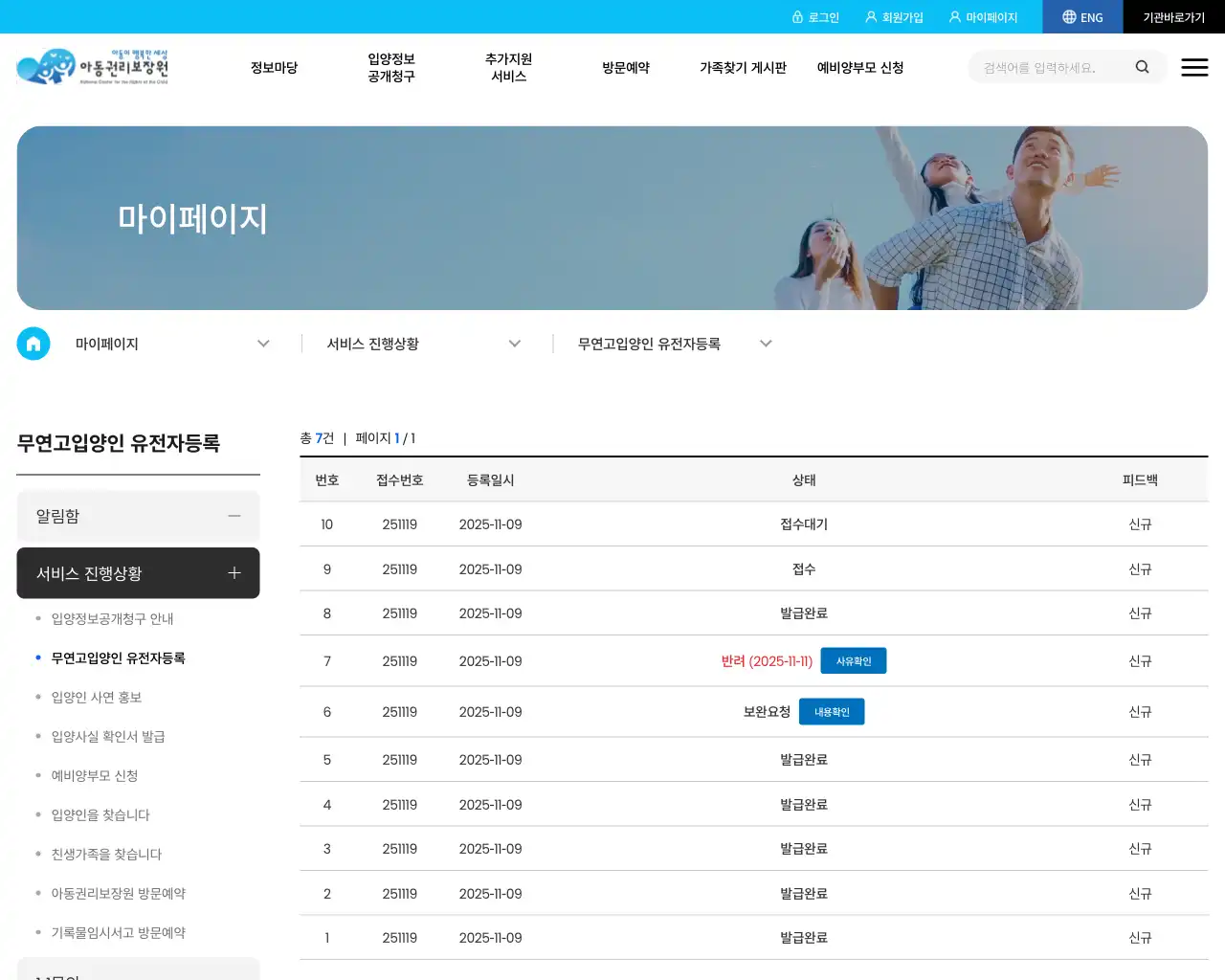
Task: Open the 무연고입양인 유전자등록 breadcrumb dropdown
Action: [x=766, y=343]
